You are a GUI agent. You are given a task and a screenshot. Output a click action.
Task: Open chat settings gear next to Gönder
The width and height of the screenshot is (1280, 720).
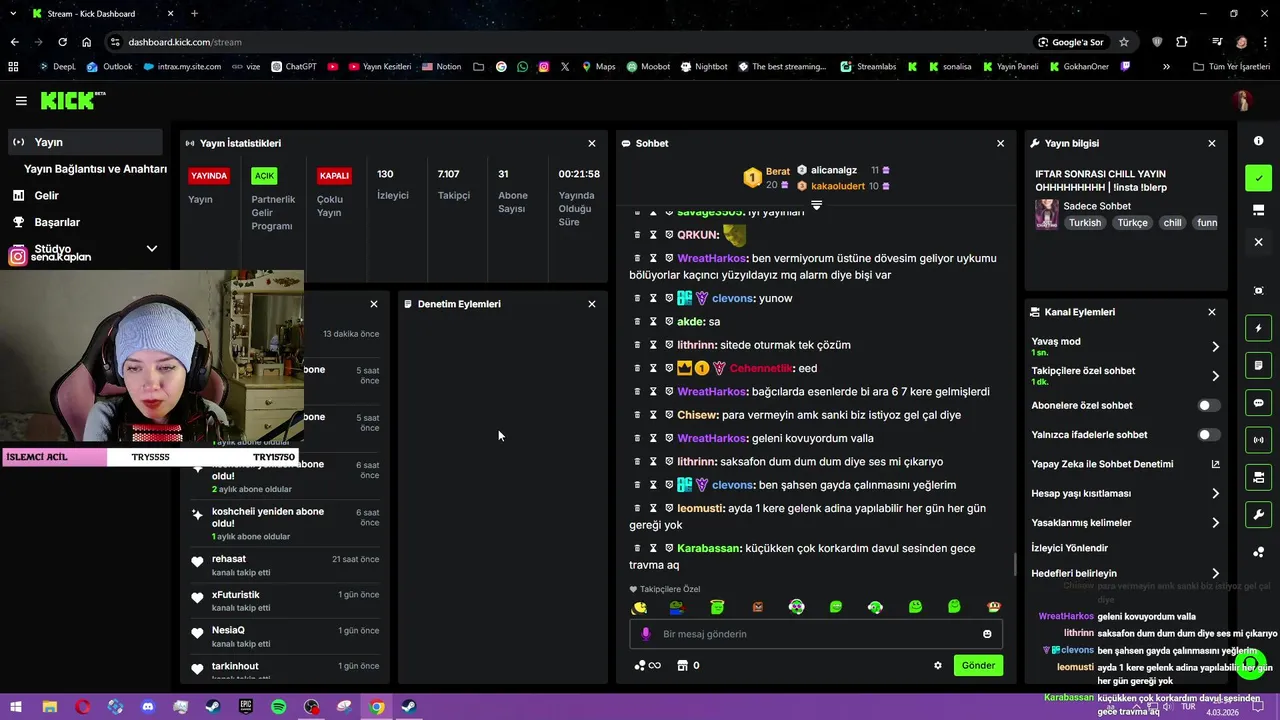pyautogui.click(x=938, y=665)
